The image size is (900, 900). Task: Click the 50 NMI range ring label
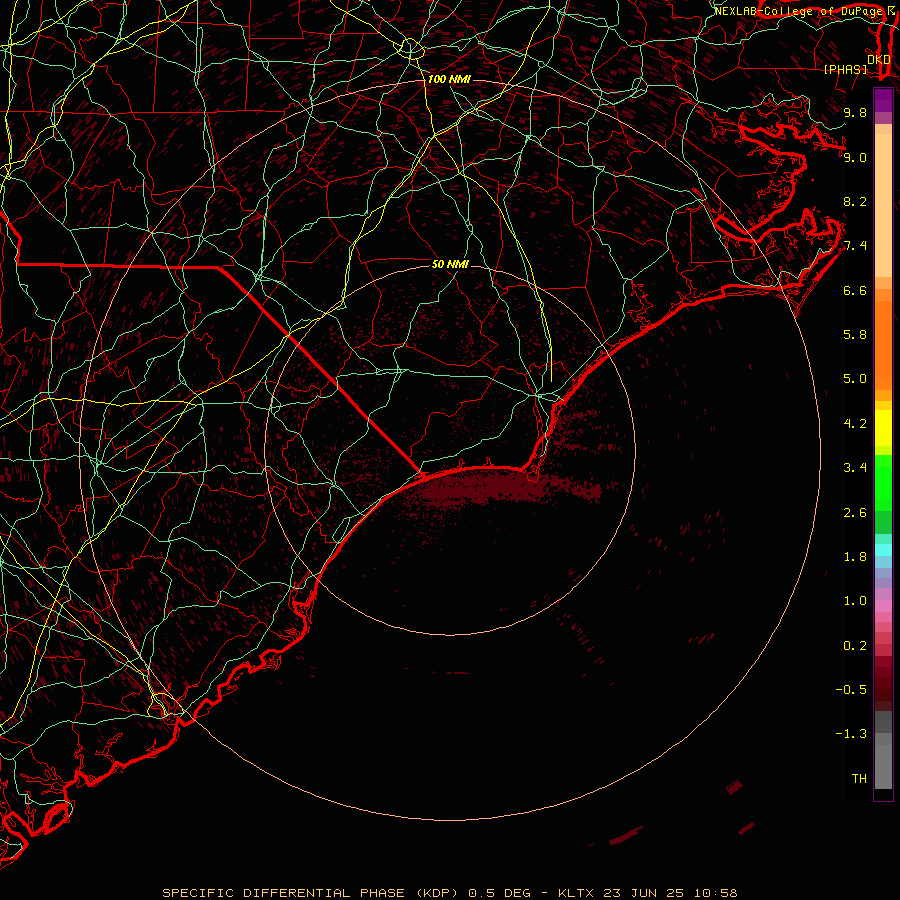(x=450, y=264)
